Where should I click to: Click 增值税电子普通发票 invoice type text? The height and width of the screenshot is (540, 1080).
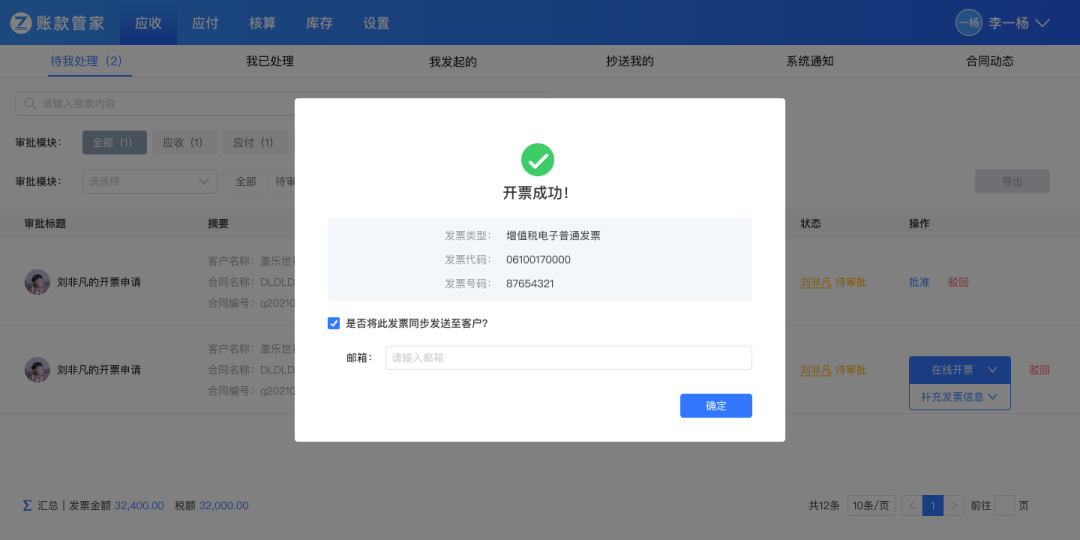click(553, 236)
